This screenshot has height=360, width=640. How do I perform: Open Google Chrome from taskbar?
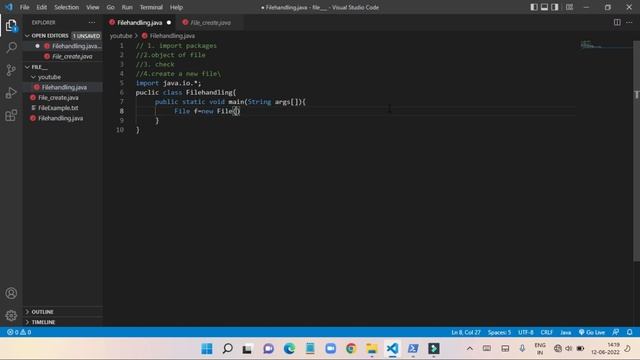point(351,349)
